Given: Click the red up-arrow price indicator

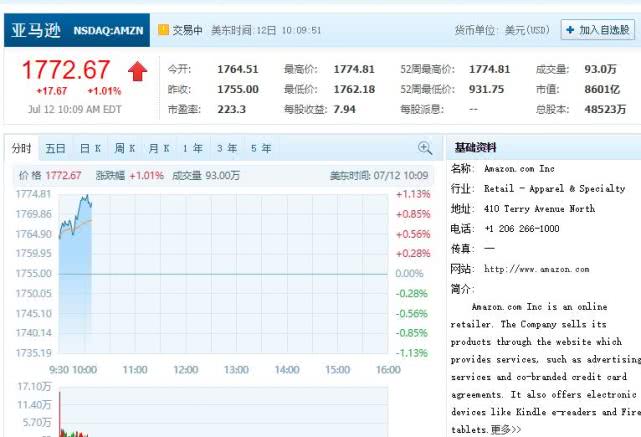Looking at the screenshot, I should [x=137, y=72].
